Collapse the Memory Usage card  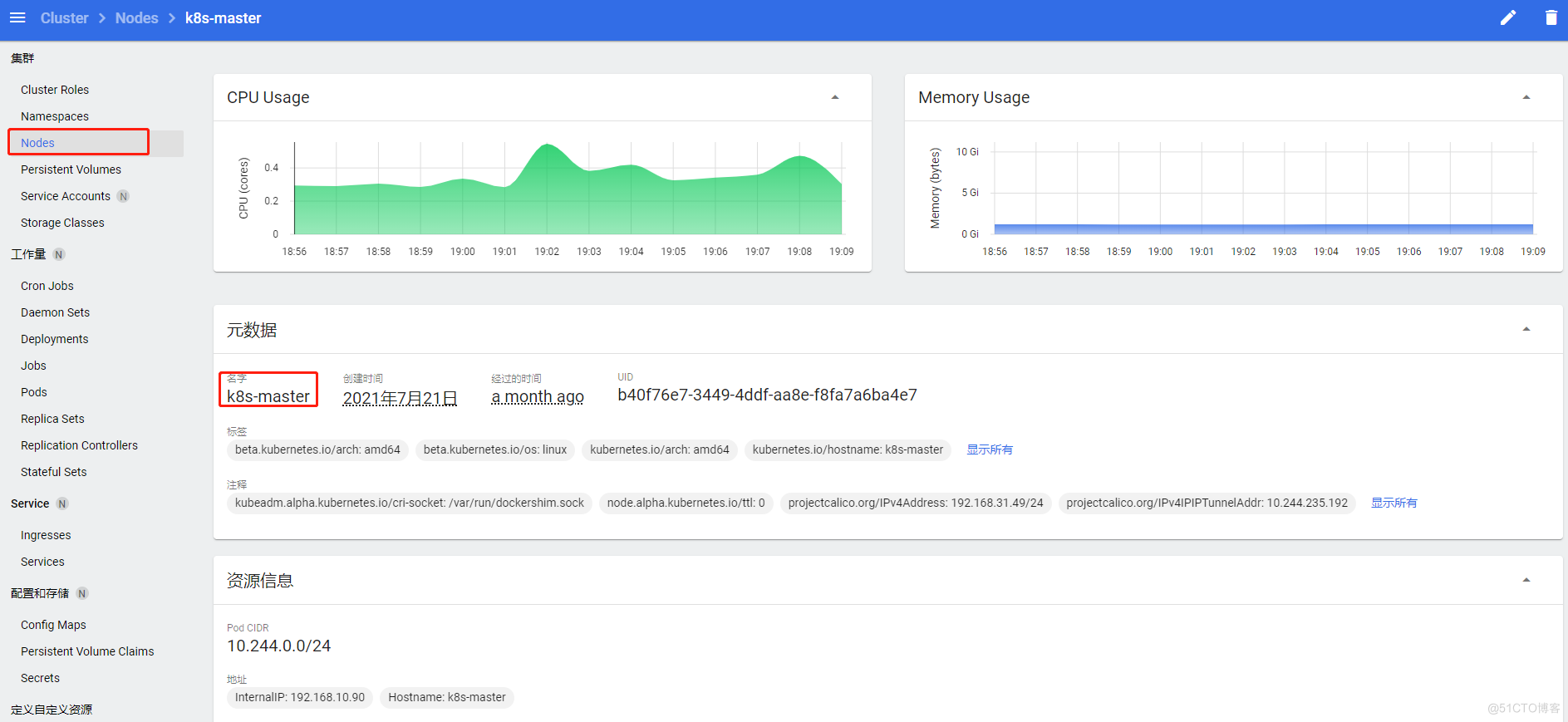point(1526,97)
